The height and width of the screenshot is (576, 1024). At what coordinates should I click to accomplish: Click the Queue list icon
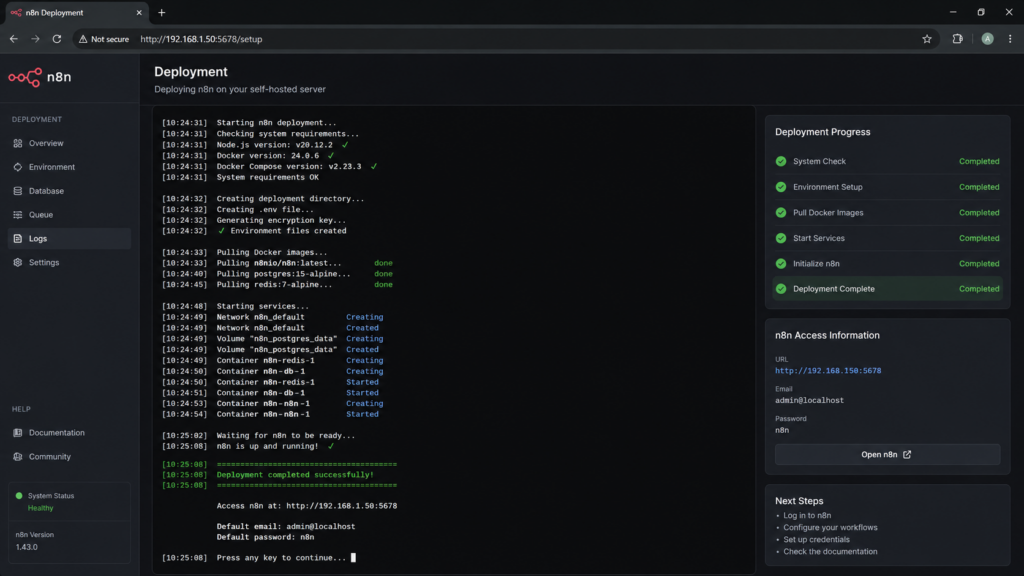[18, 215]
